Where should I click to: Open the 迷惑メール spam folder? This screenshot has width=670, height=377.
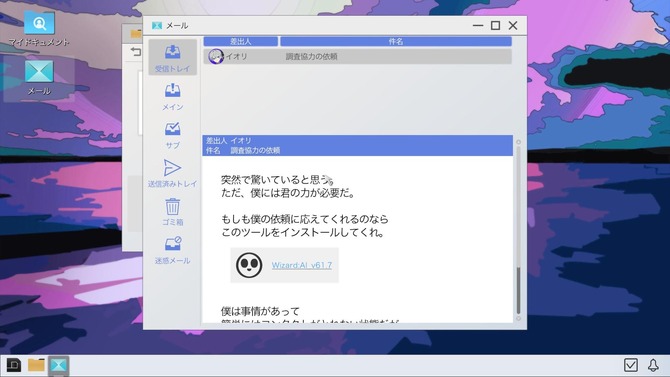tap(173, 250)
